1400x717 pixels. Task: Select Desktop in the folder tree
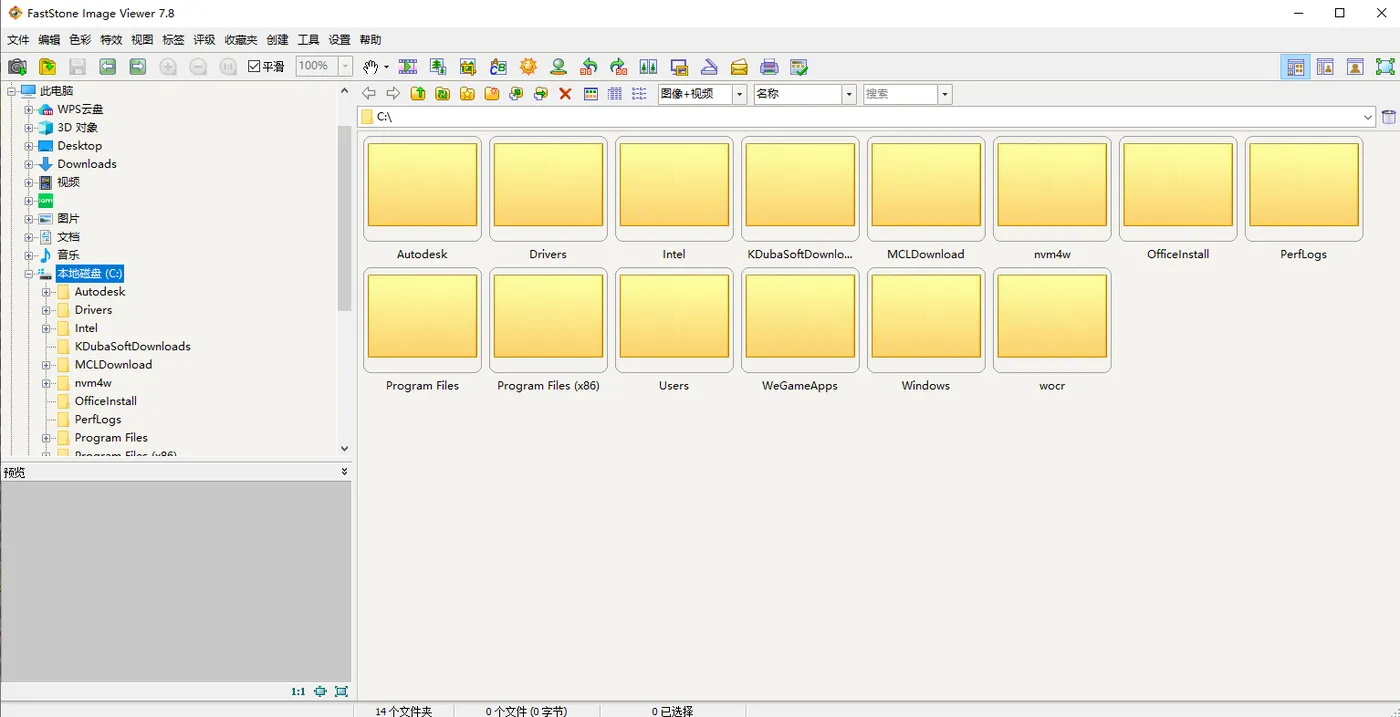tap(79, 146)
